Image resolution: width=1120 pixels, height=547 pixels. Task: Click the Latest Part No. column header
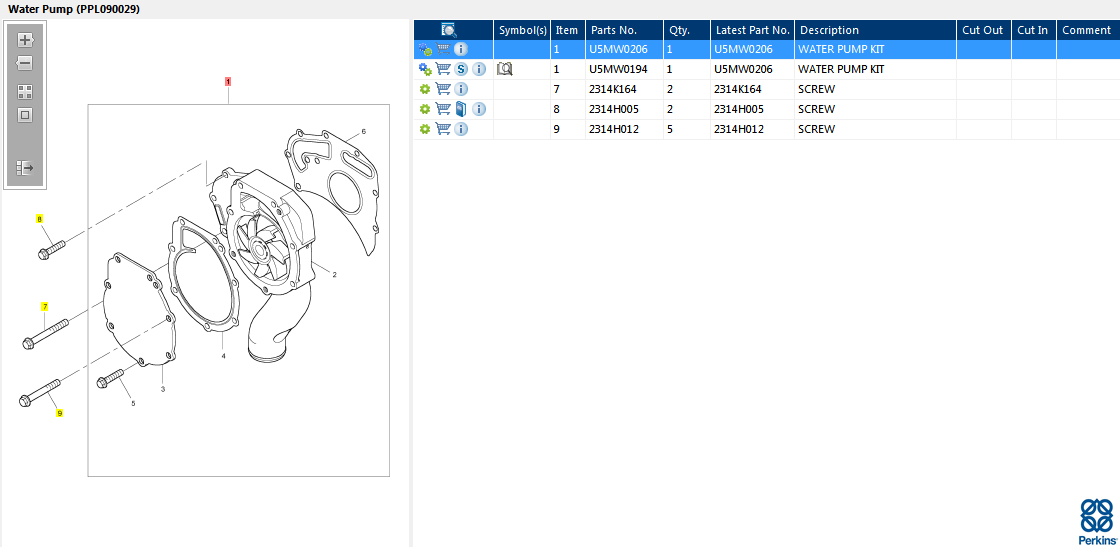[x=752, y=30]
